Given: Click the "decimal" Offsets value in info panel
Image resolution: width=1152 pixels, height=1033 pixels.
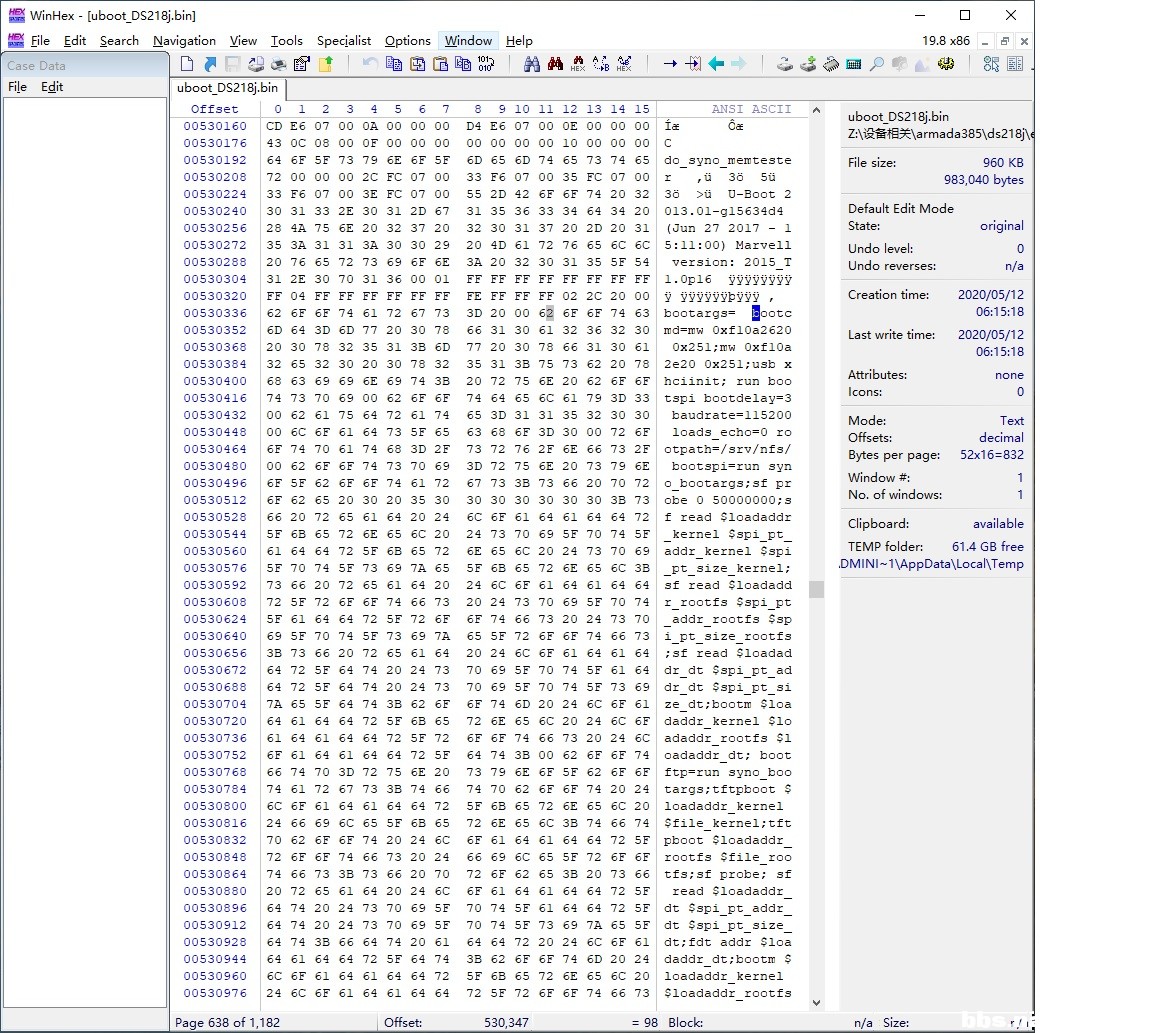Looking at the screenshot, I should tap(1001, 438).
